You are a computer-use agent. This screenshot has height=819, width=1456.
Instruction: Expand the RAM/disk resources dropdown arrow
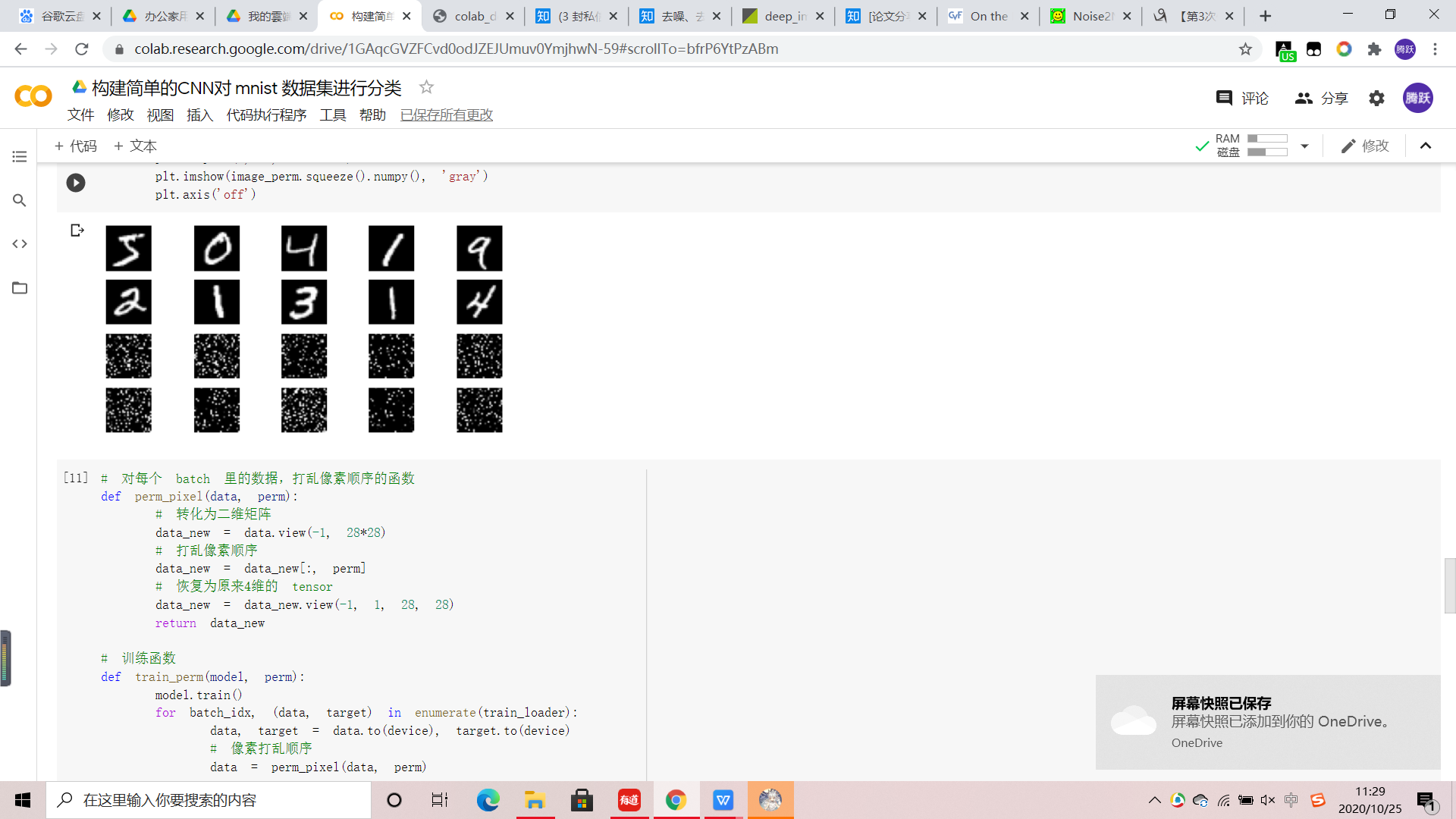pyautogui.click(x=1304, y=146)
